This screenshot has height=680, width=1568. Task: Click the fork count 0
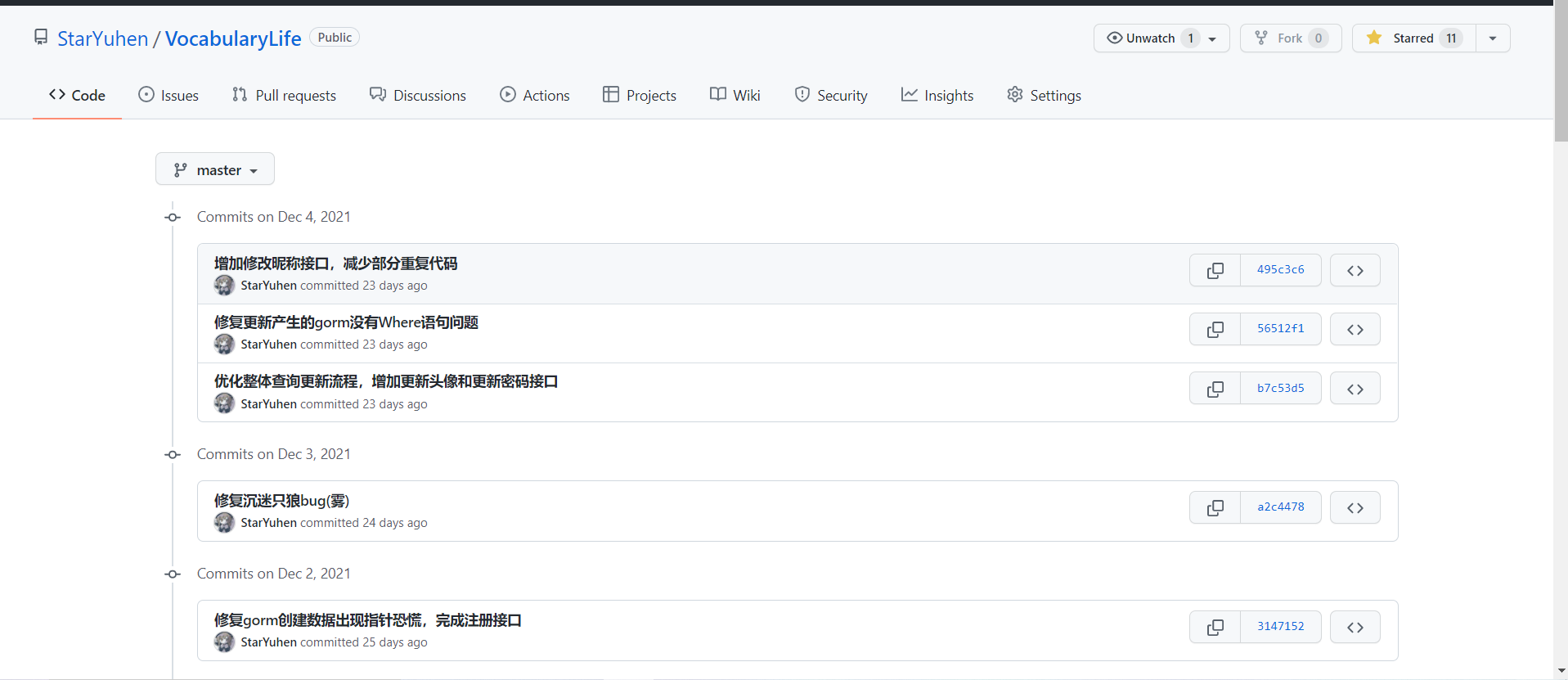click(1318, 38)
